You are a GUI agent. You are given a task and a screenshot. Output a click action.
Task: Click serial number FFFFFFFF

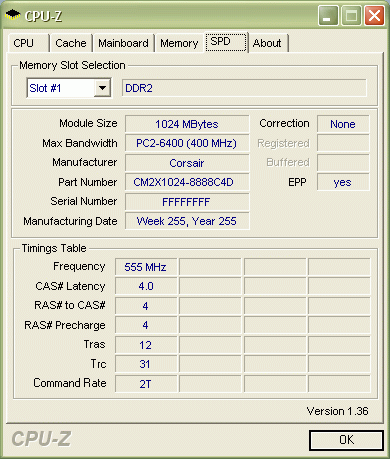pos(187,202)
